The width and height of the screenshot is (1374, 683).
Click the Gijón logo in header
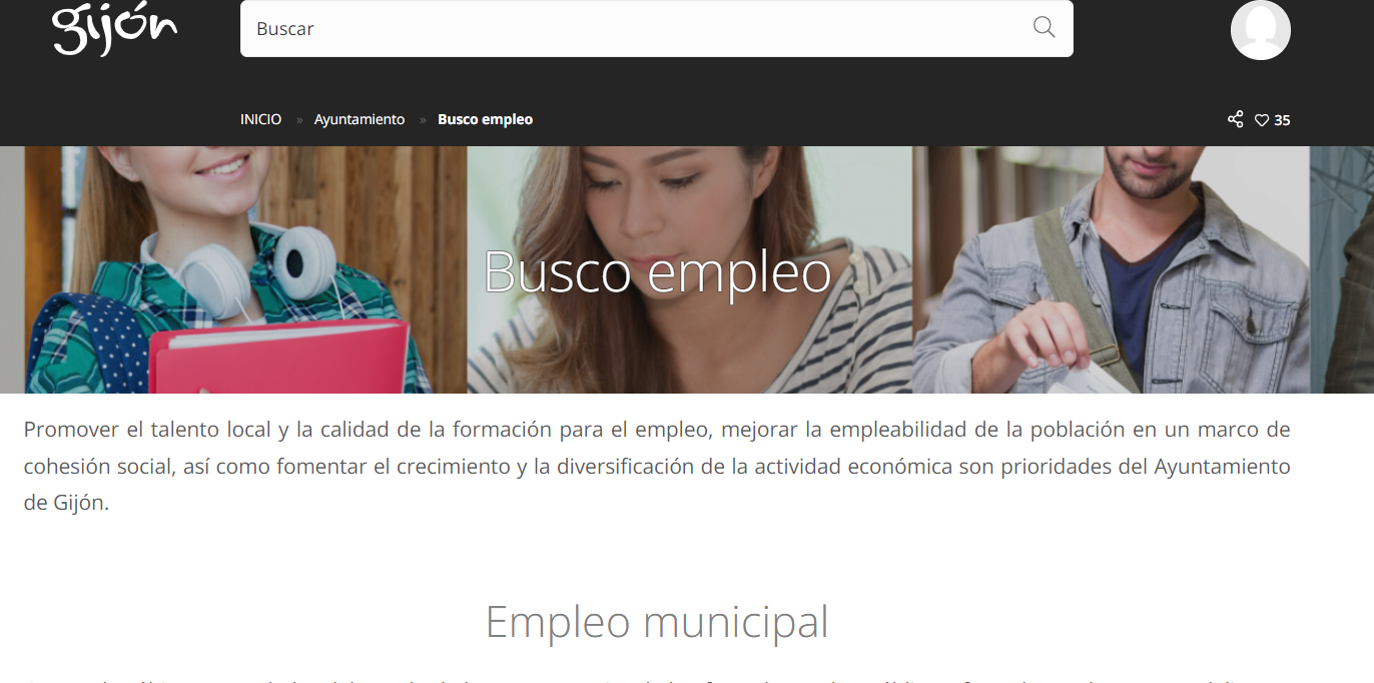115,29
